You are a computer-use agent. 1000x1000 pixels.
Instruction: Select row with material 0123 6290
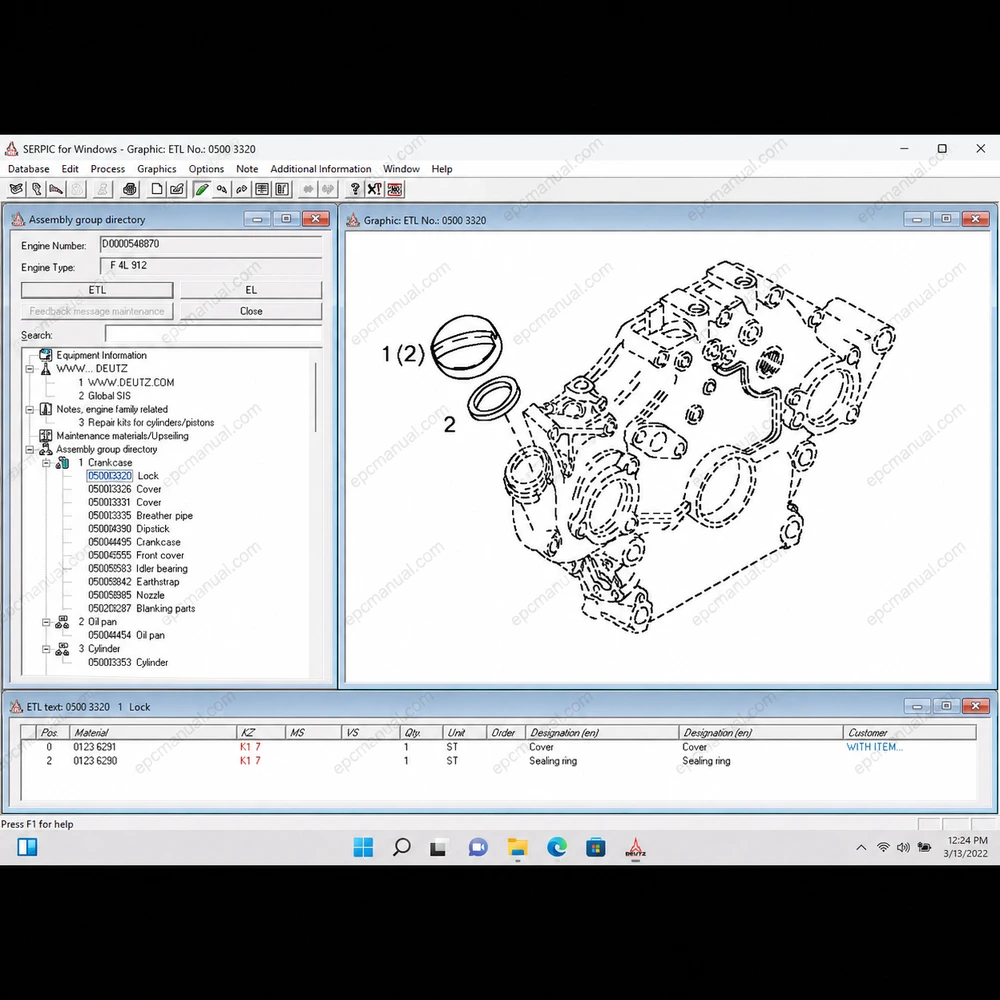(497, 761)
